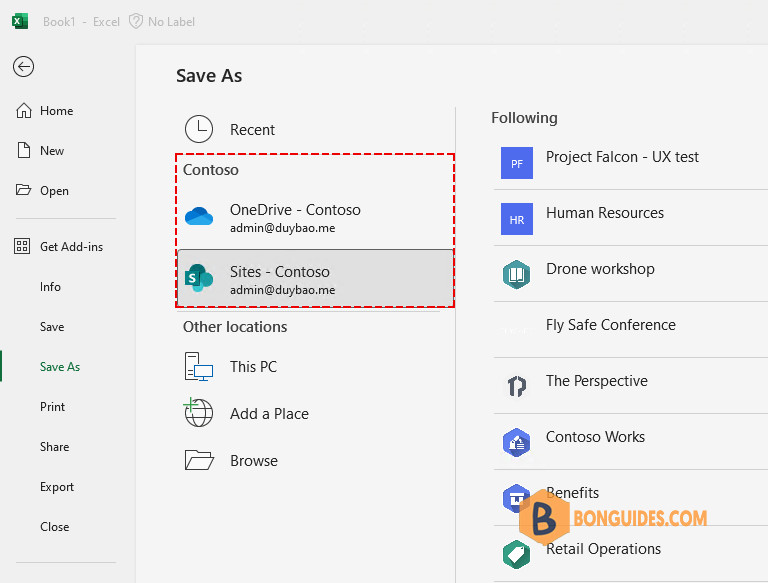Click Close to close the workbook
Image resolution: width=768 pixels, height=583 pixels.
54,527
